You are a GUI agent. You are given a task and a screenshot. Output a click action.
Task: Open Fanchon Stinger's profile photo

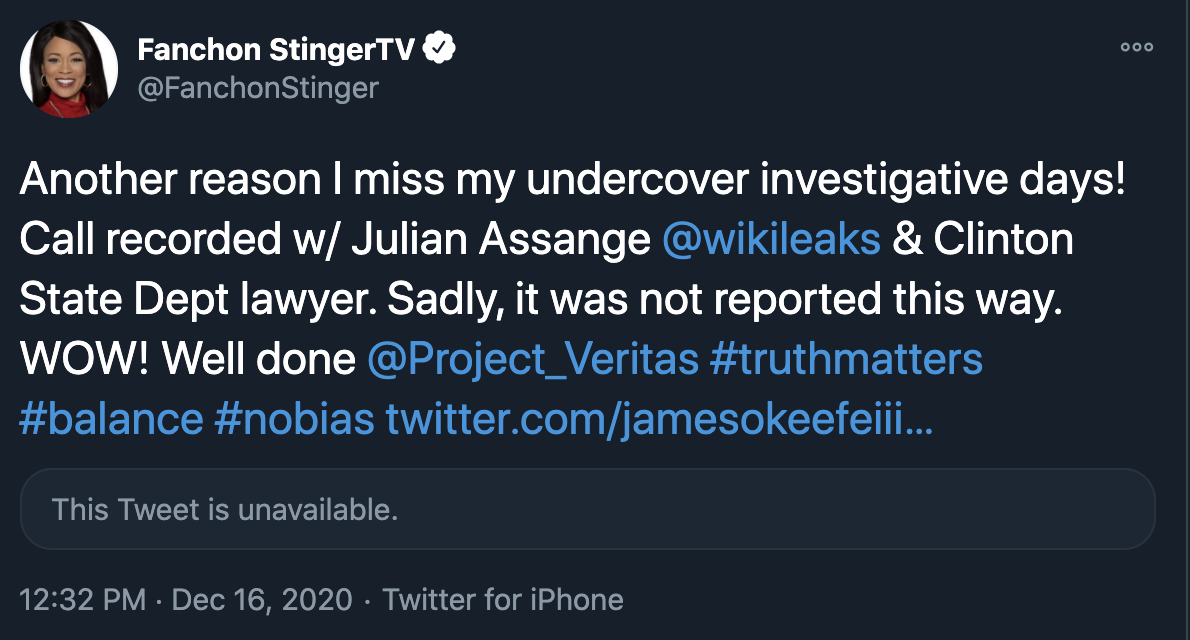(65, 66)
